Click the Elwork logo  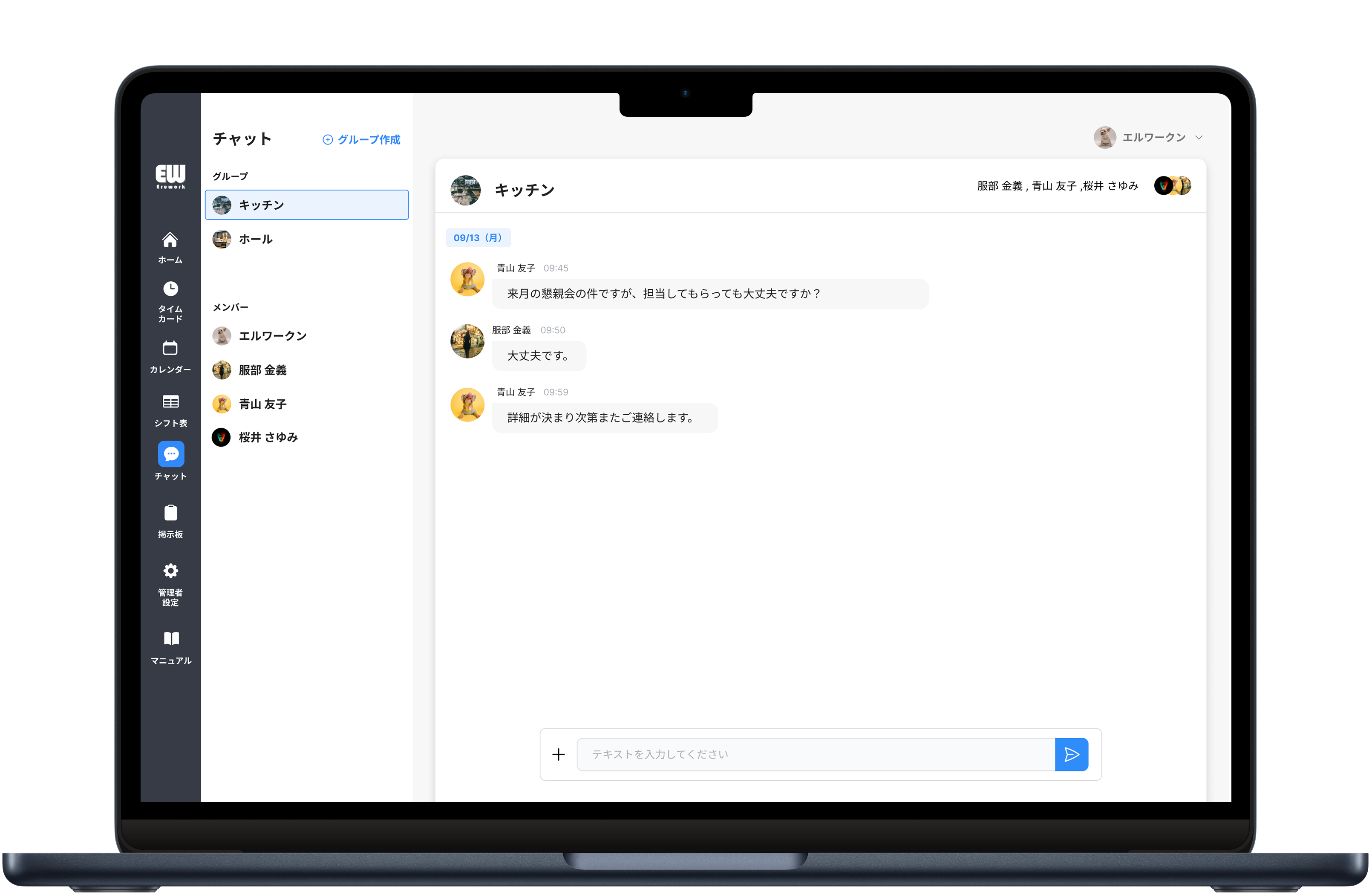tap(170, 176)
